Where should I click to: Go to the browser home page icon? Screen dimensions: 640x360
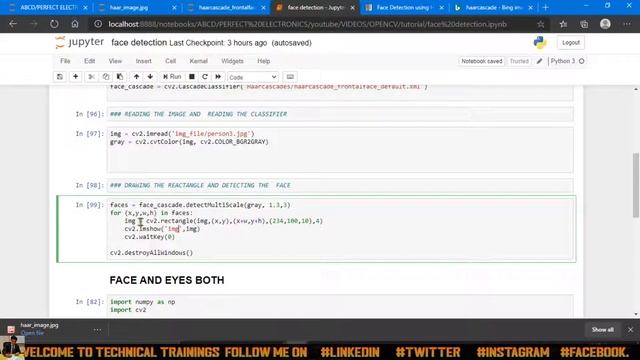75,24
